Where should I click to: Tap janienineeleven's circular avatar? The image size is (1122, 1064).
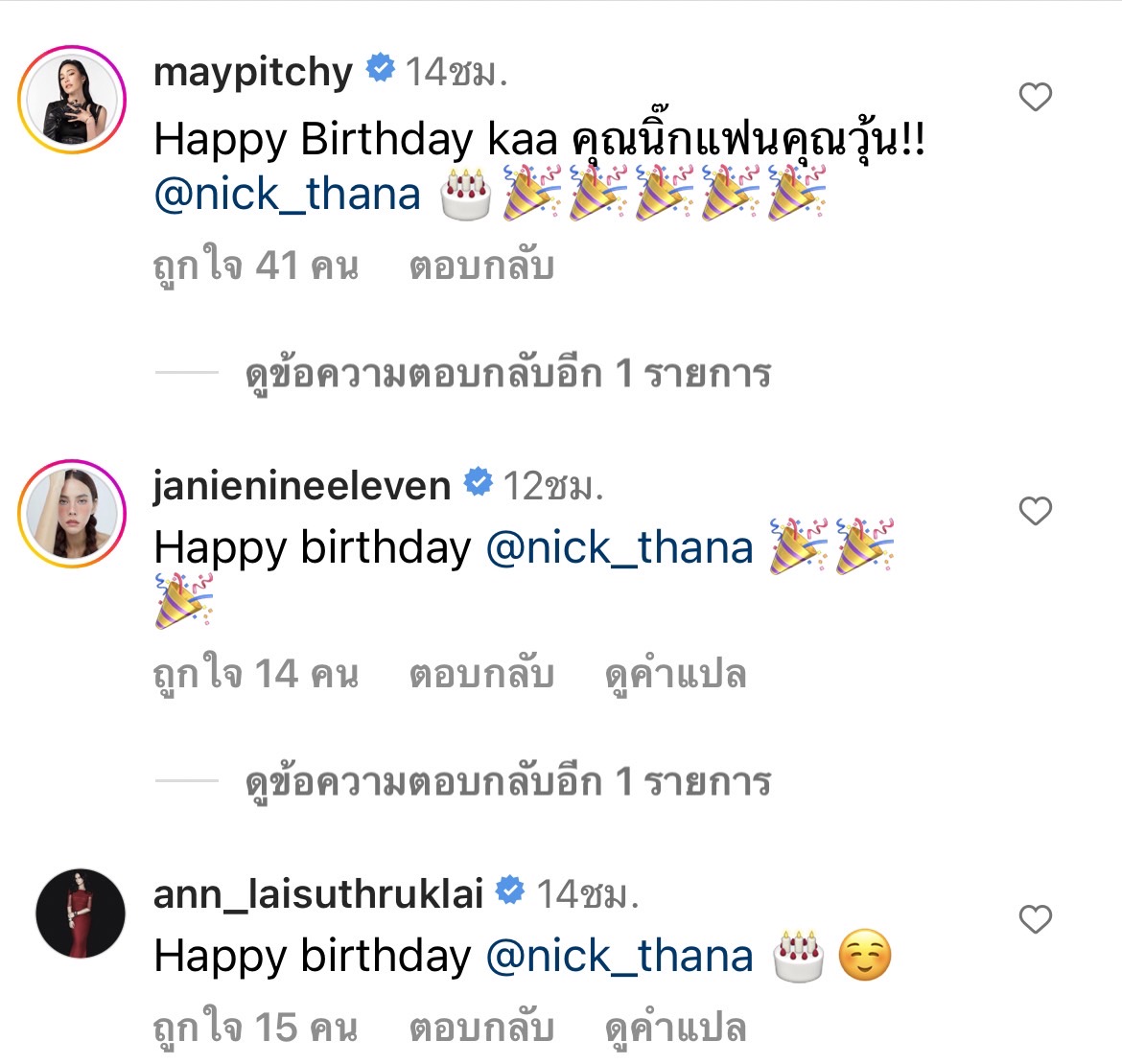pyautogui.click(x=72, y=511)
